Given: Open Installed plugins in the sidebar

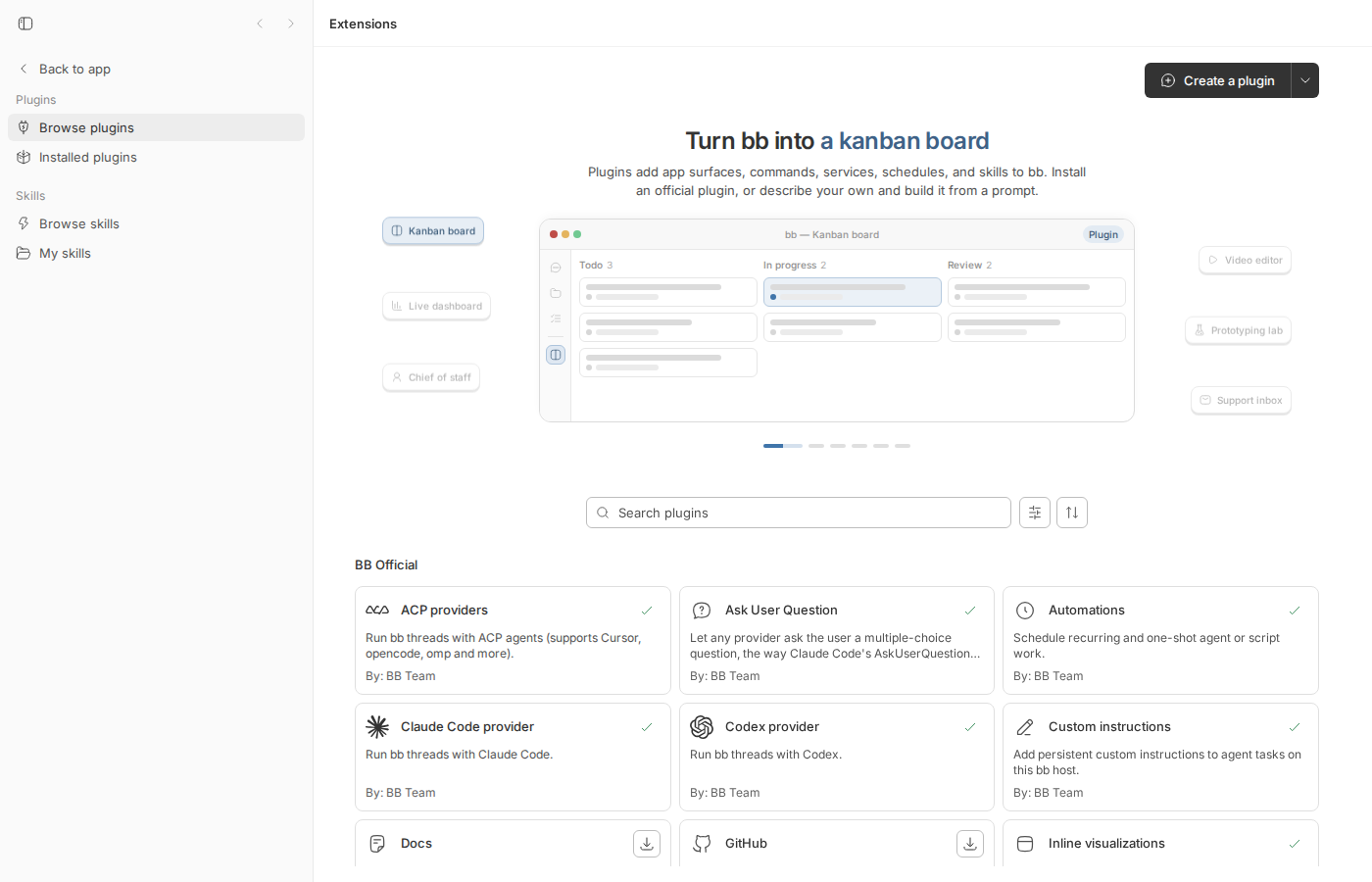Looking at the screenshot, I should pyautogui.click(x=156, y=157).
